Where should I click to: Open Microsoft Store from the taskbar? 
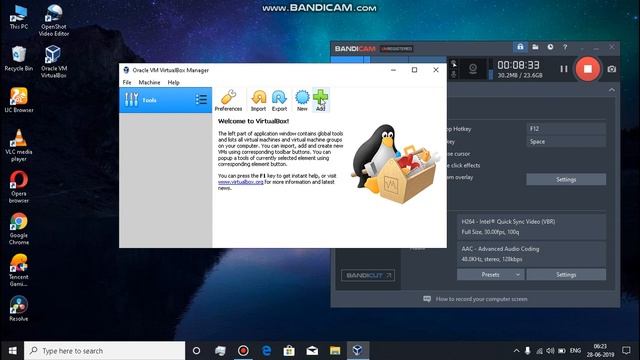(289, 351)
